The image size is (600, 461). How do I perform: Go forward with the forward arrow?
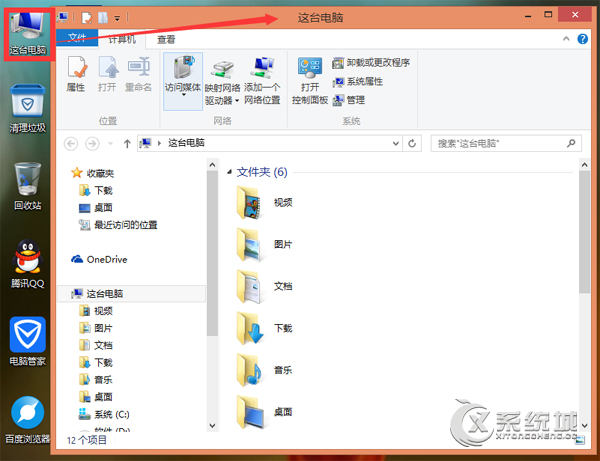pyautogui.click(x=92, y=143)
